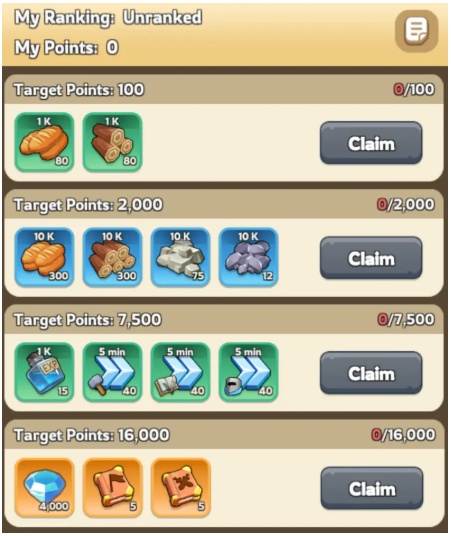The image size is (451, 536).
Task: Select the 10K wood reward with 300
Action: coord(112,257)
